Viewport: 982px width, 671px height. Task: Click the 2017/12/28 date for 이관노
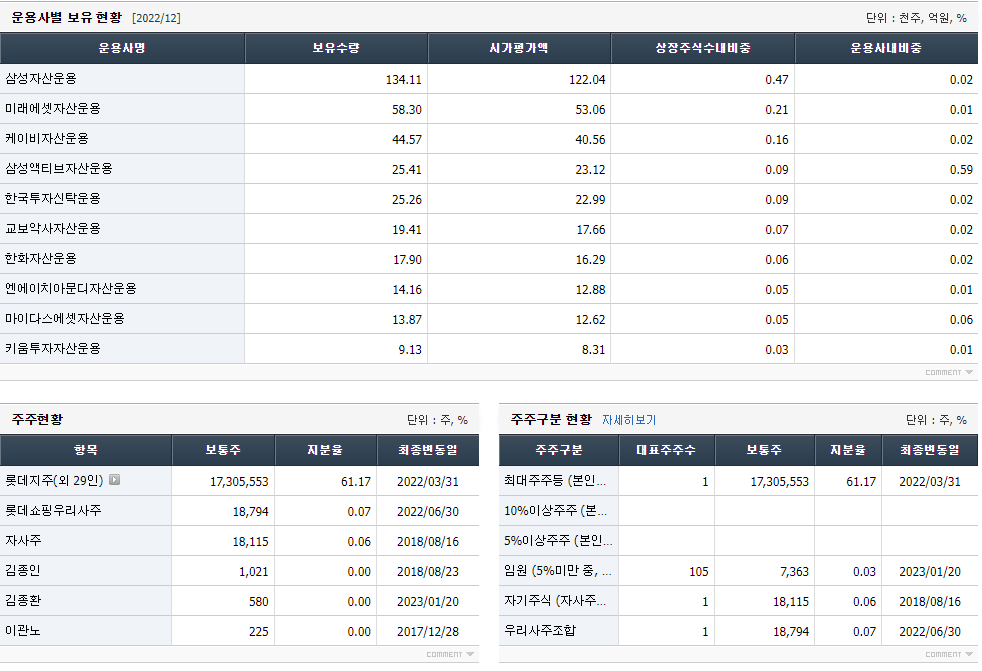pyautogui.click(x=428, y=633)
